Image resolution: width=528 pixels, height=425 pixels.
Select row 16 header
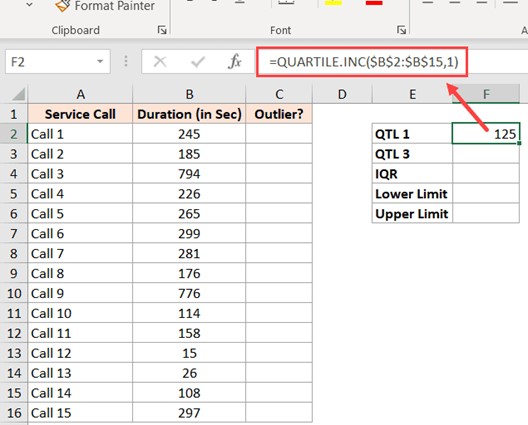click(14, 413)
